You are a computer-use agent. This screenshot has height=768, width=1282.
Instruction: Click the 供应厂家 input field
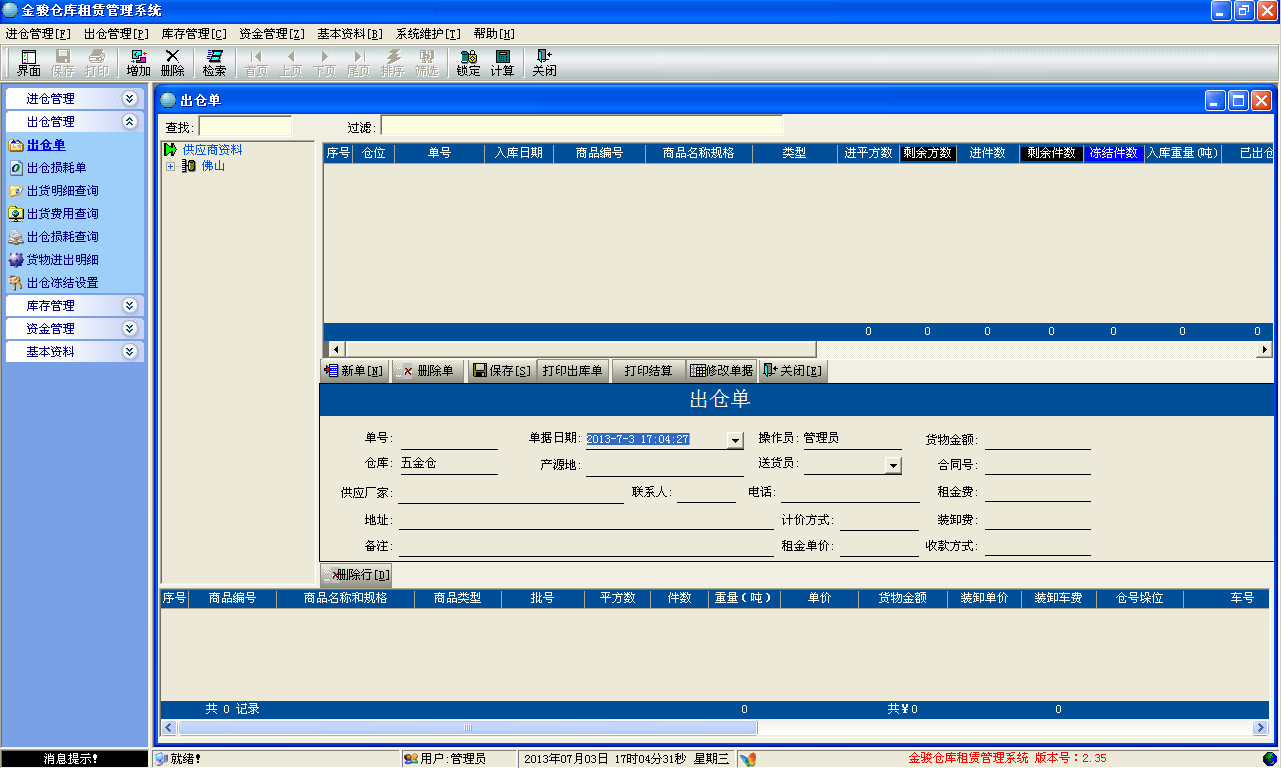click(510, 493)
